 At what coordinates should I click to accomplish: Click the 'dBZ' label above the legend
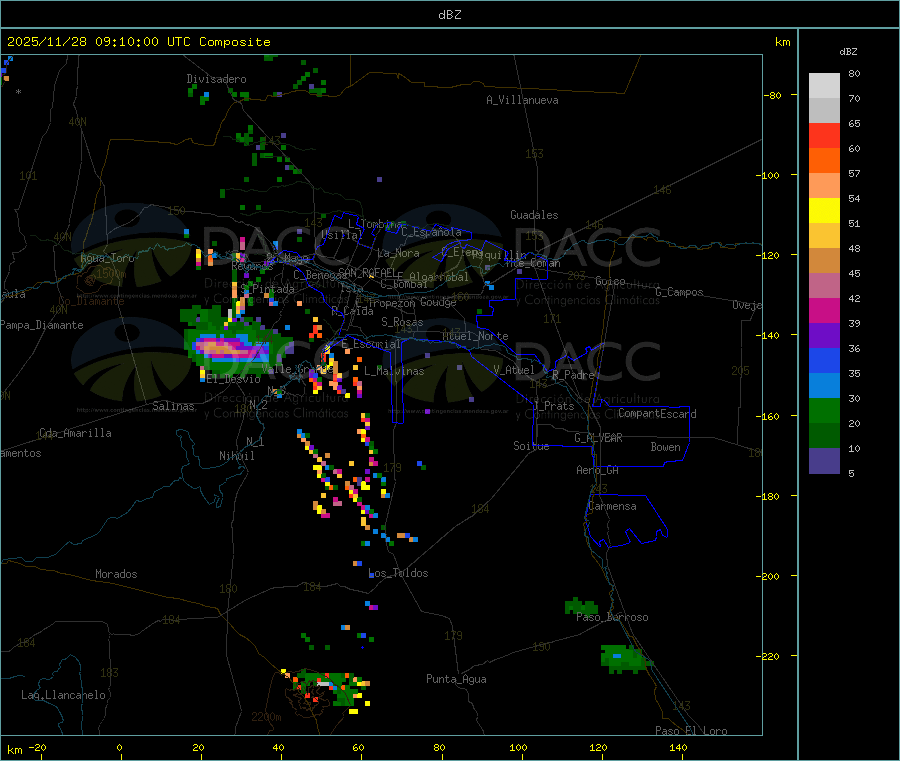coord(848,52)
